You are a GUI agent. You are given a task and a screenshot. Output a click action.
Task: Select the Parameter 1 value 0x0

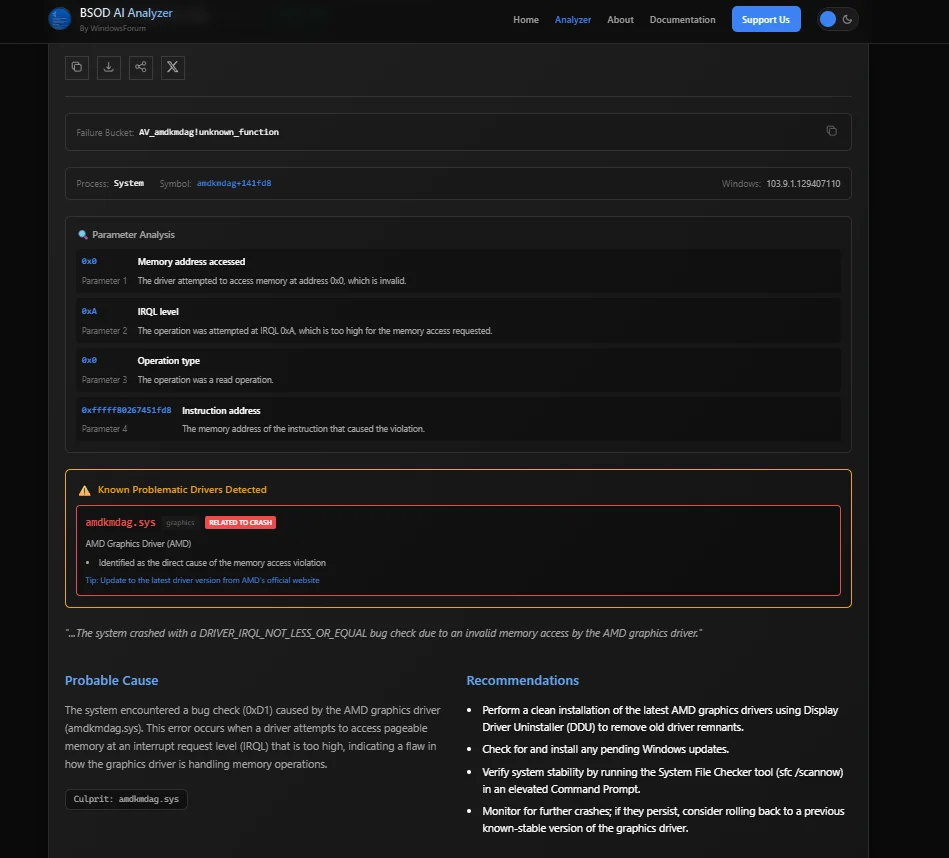coord(89,261)
